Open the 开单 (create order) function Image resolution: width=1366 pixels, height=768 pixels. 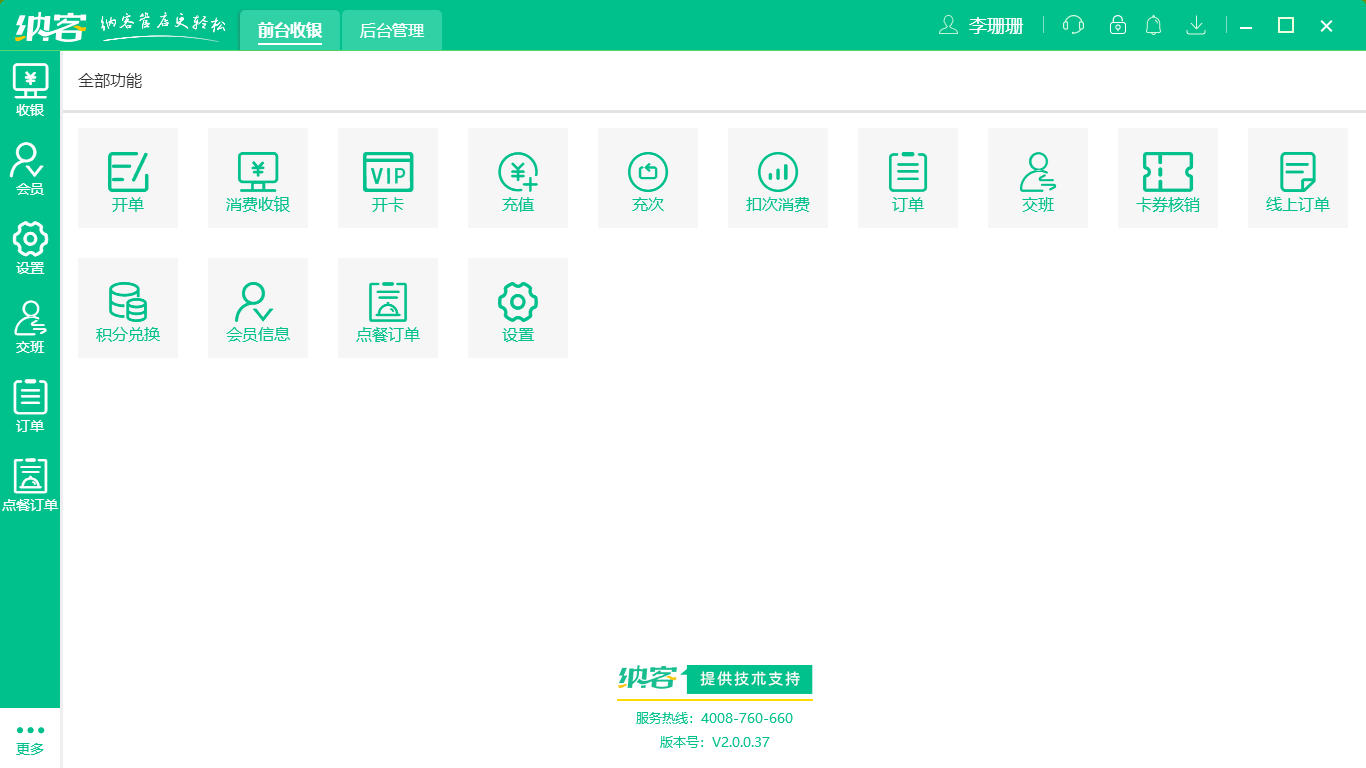(x=128, y=177)
